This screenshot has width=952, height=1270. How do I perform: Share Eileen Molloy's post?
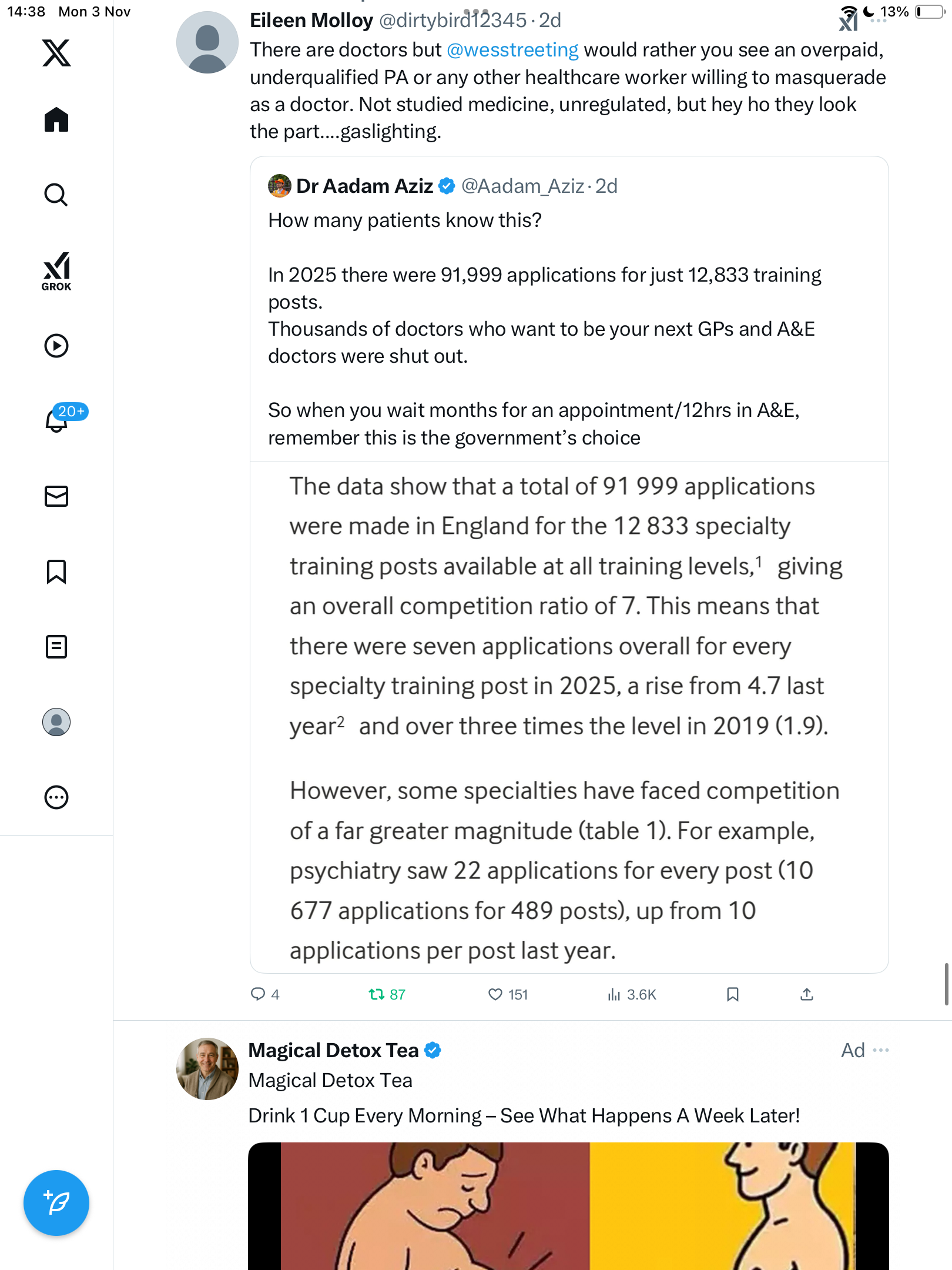click(x=807, y=994)
